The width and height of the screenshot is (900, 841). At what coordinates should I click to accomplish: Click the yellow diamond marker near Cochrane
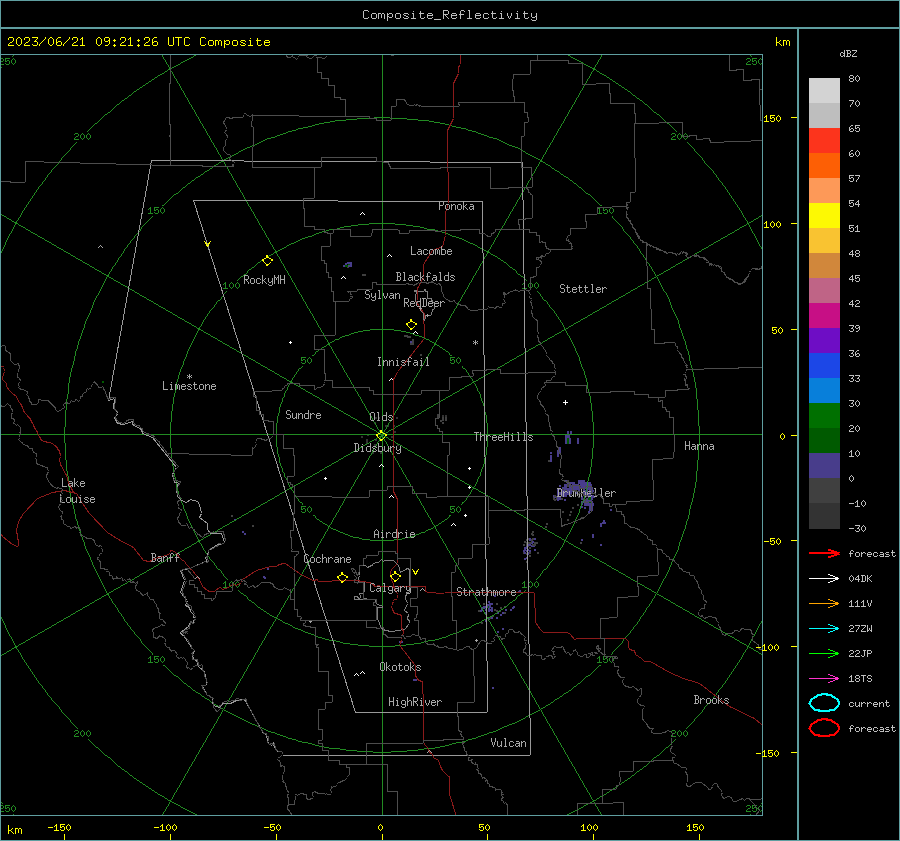point(342,577)
